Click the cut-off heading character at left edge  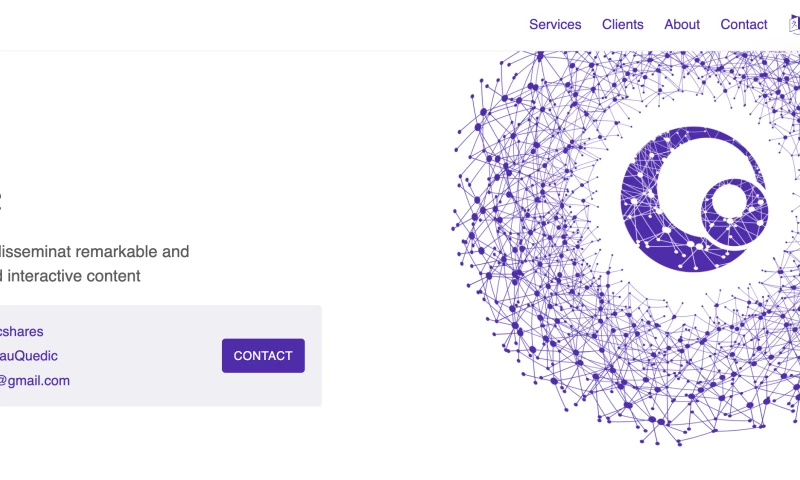pos(1,201)
